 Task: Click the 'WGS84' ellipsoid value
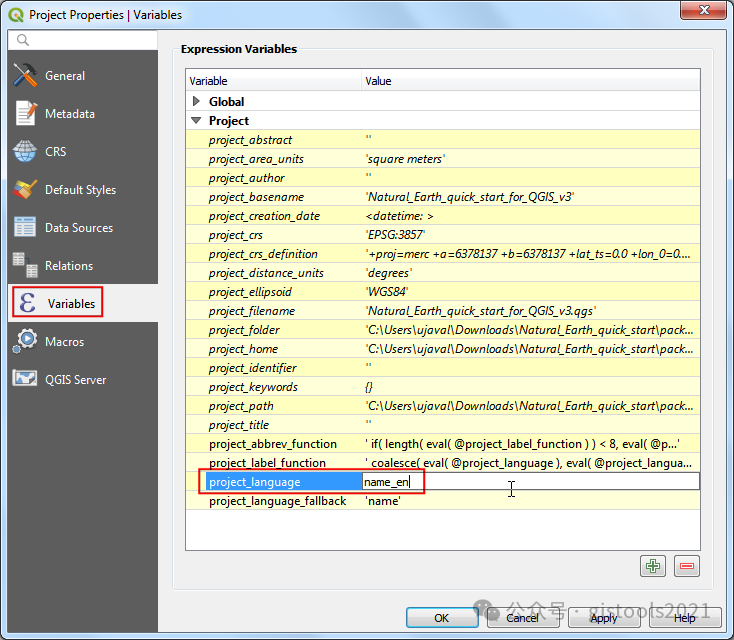pos(387,292)
